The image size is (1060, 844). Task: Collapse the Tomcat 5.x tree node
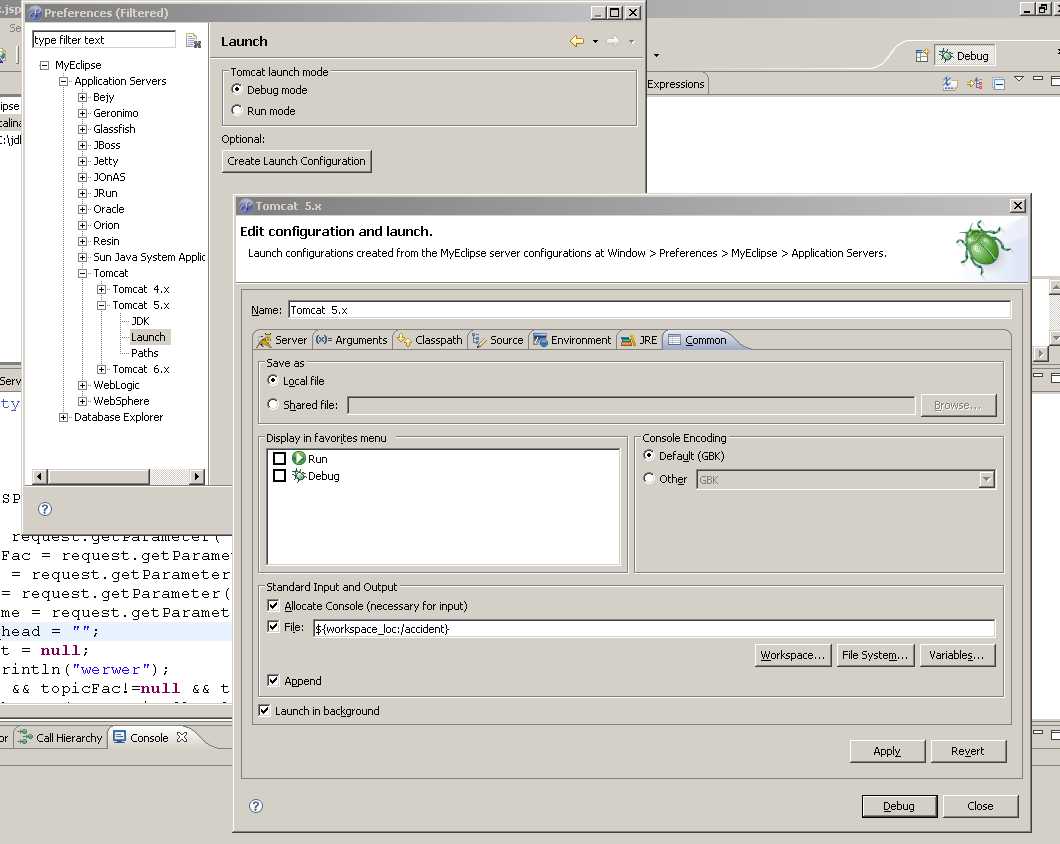102,305
